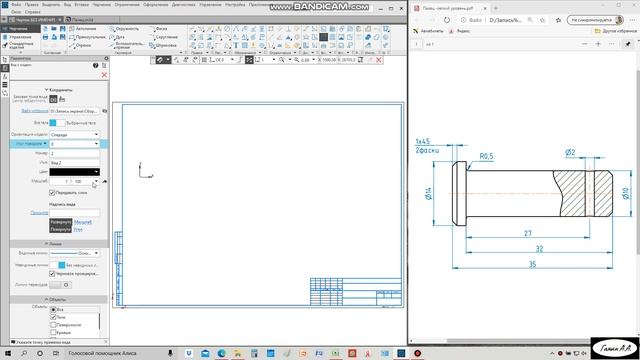
Task: Open Ориентация модели dropdown showing Спереди
Action: coord(74,134)
